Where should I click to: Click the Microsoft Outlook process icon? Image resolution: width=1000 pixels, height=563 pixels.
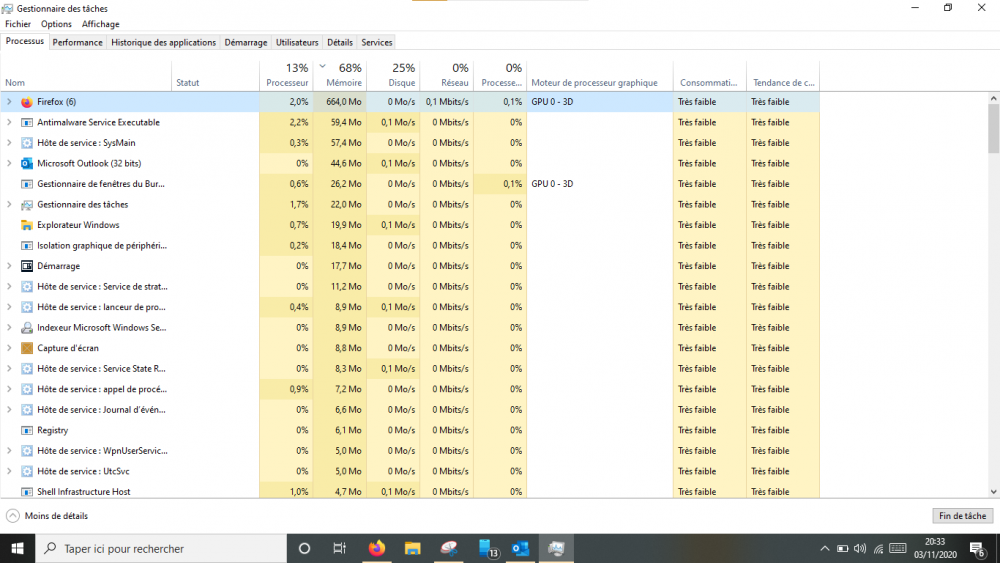click(x=27, y=163)
